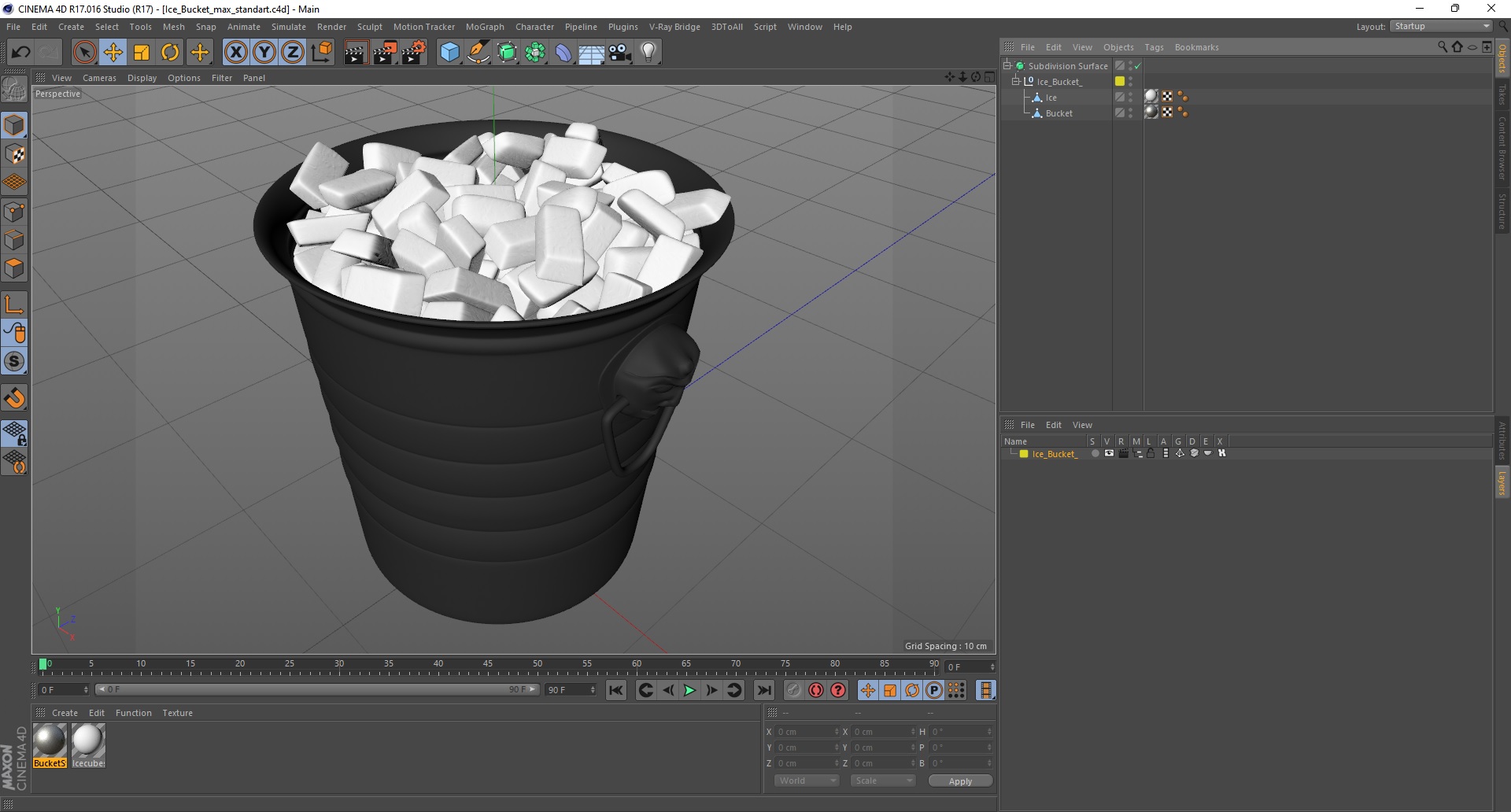Image resolution: width=1511 pixels, height=812 pixels.
Task: Activate the Scale tool
Action: pos(142,53)
